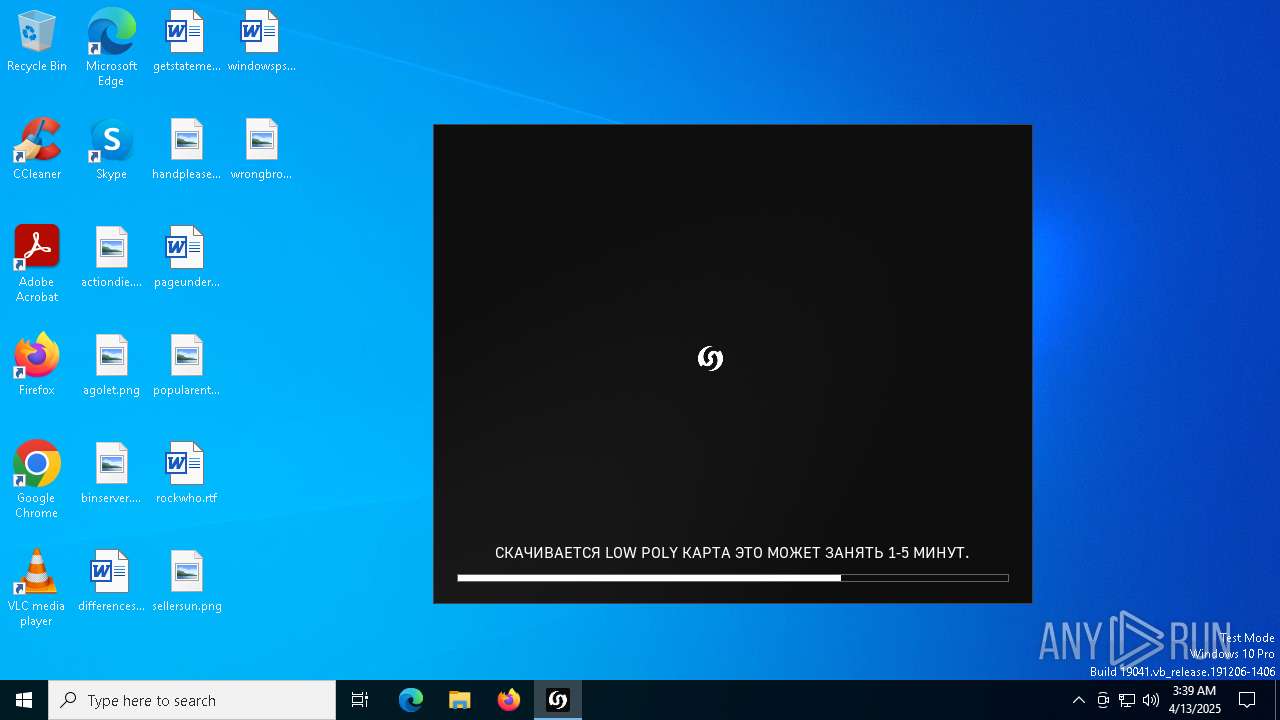Open Task View from the taskbar

pos(360,700)
